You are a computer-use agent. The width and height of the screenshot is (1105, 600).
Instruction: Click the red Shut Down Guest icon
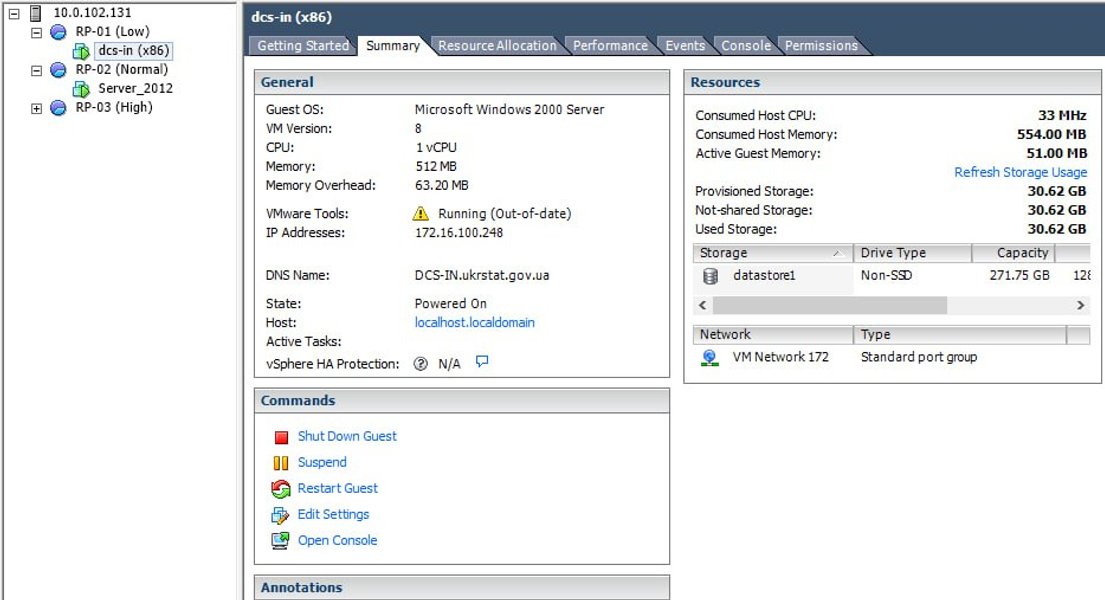[280, 437]
